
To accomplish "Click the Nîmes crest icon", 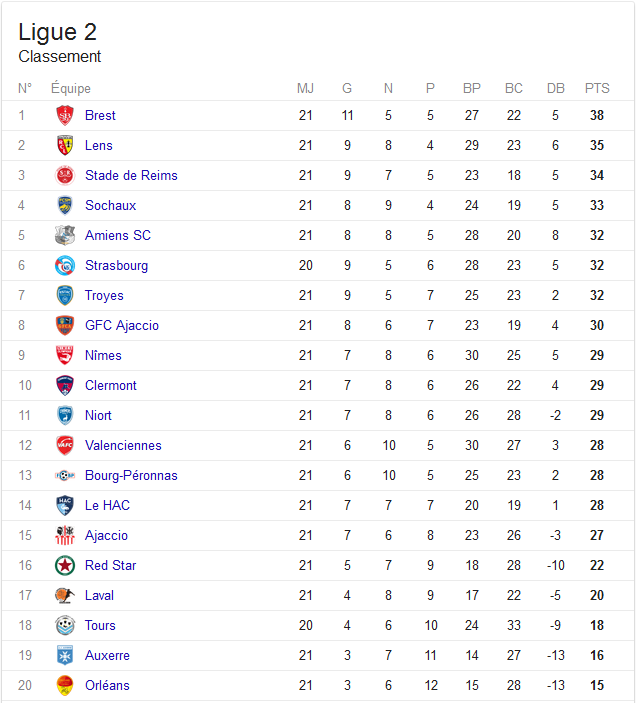I will click(65, 355).
